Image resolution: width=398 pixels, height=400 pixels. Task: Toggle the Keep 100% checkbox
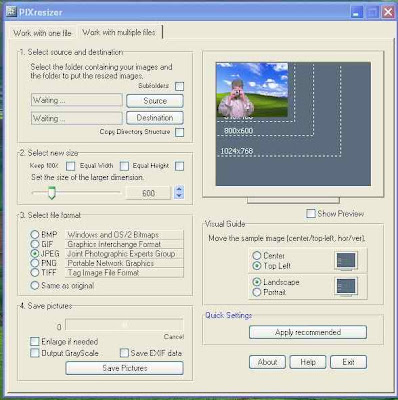[70, 166]
